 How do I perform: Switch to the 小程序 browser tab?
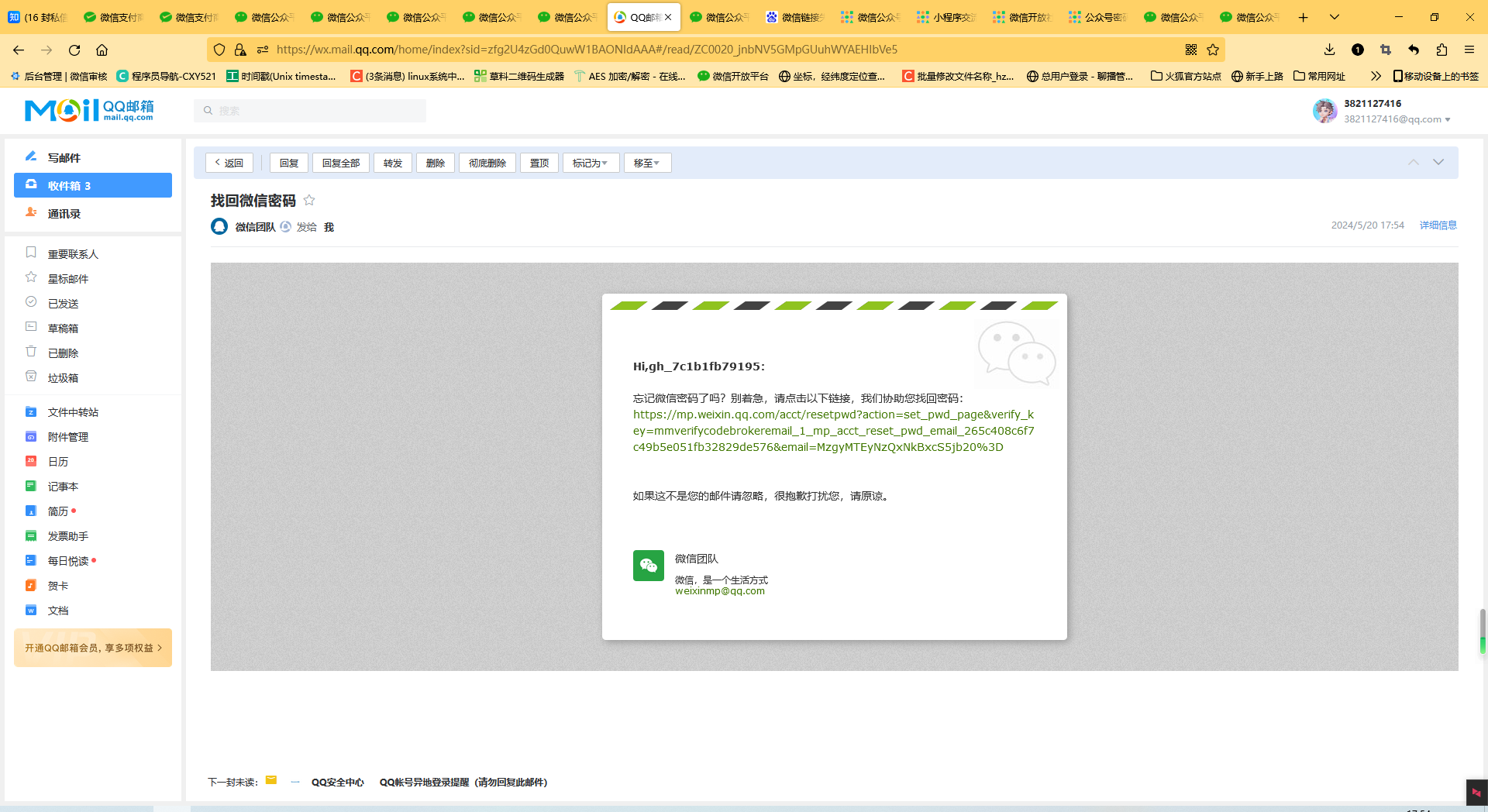945,17
